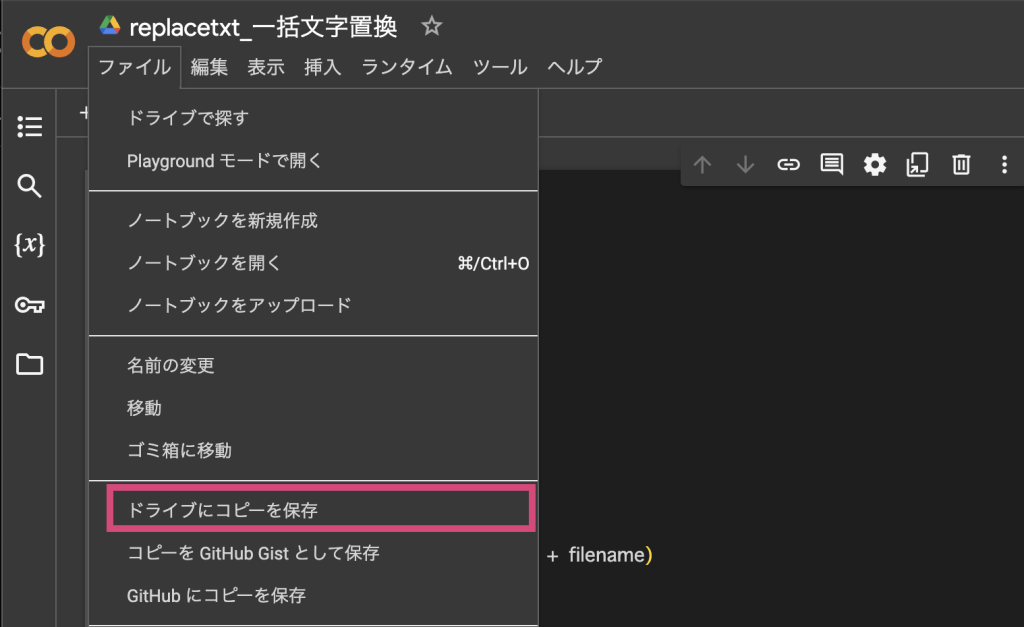Open the cell's more options menu
Viewport: 1024px width, 627px height.
point(1004,165)
